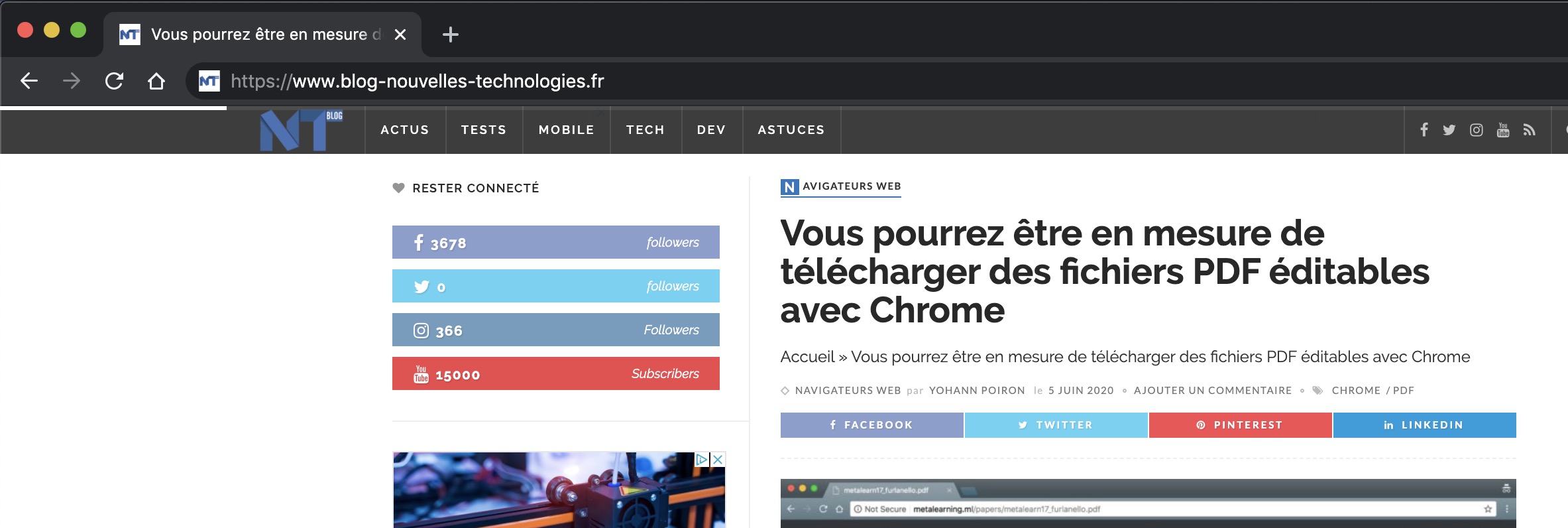Pin the article on Pinterest
This screenshot has height=528, width=1568.
(x=1241, y=425)
